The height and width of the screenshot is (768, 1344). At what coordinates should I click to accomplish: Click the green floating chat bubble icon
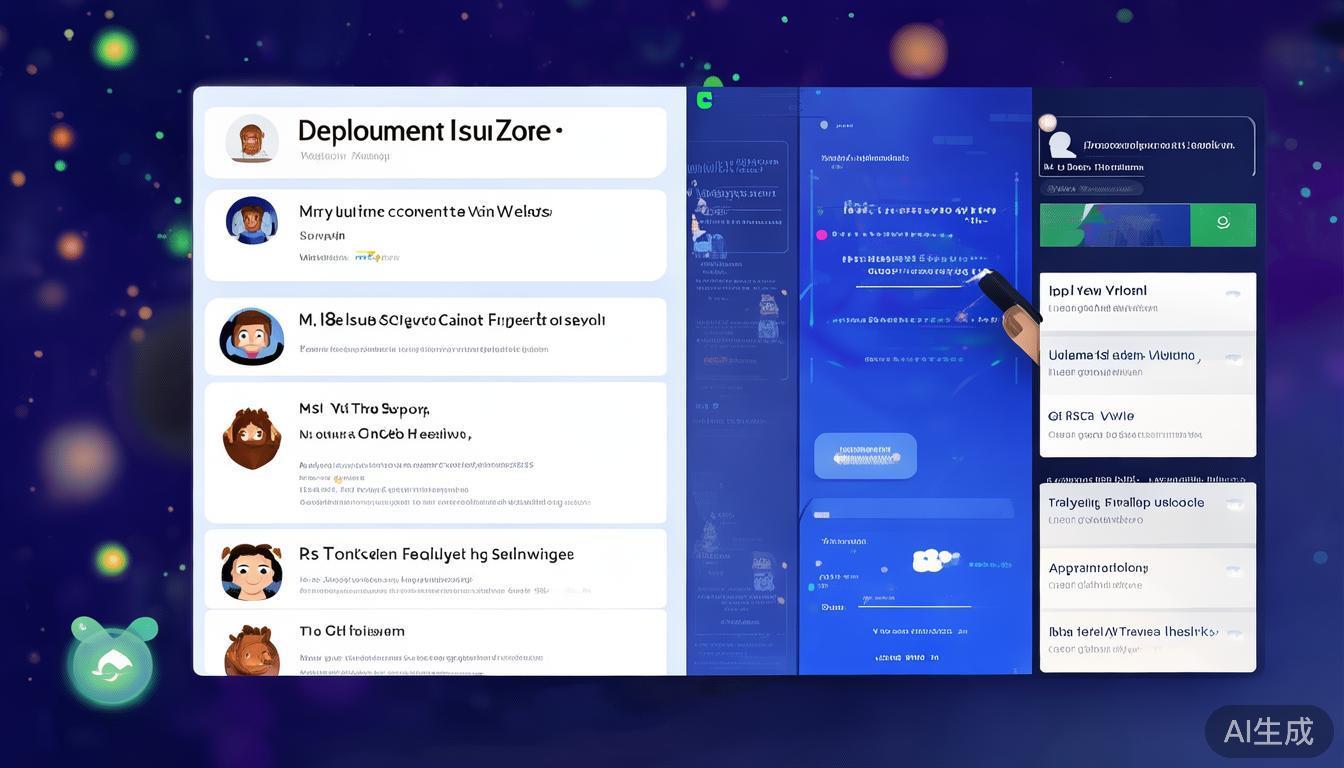point(112,664)
